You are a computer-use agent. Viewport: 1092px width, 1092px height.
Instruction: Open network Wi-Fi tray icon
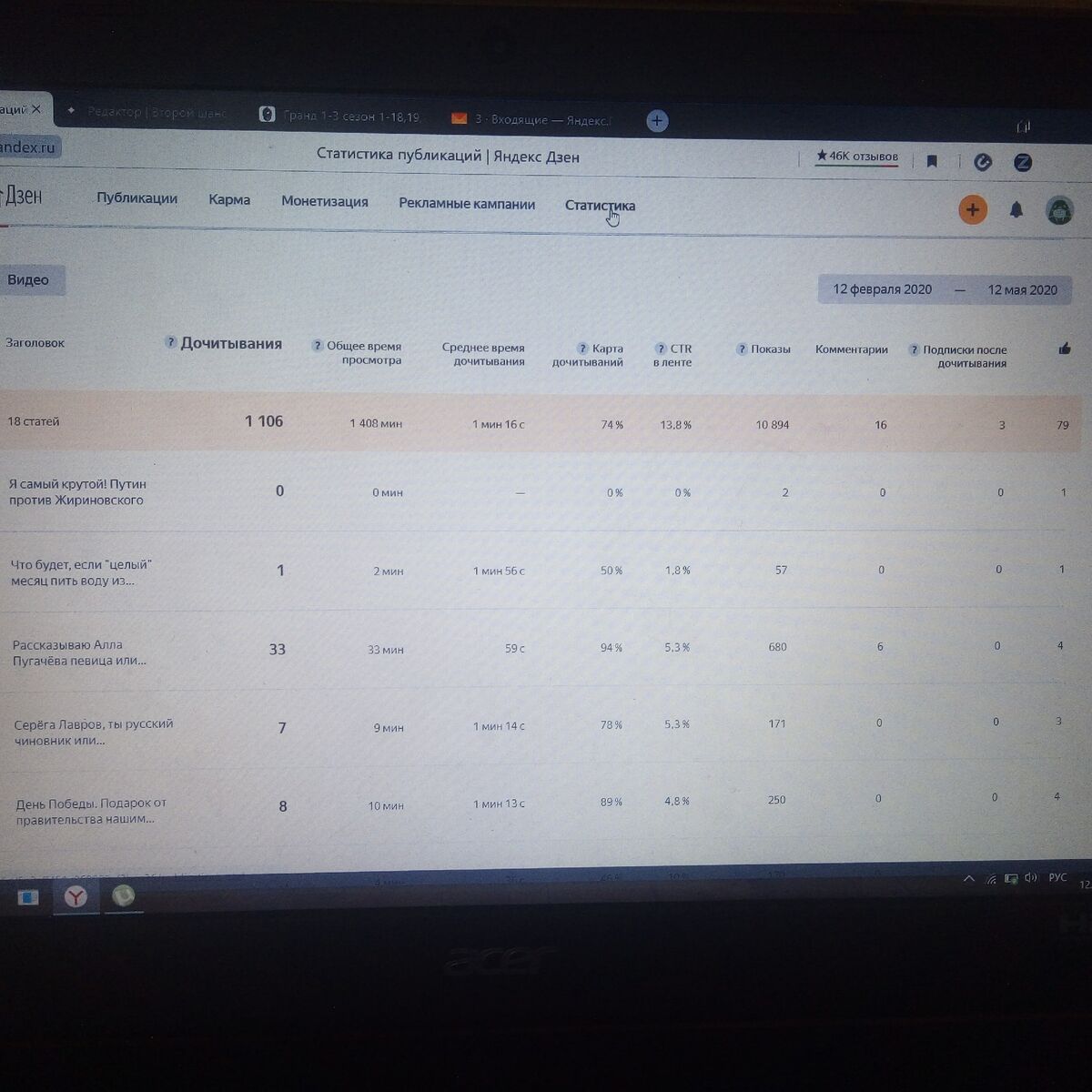click(991, 879)
